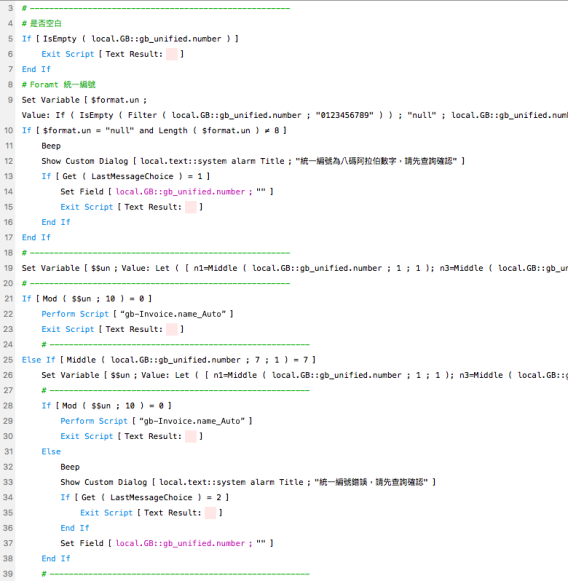The image size is (568, 581).
Task: Click line number 10 in the gutter
Action: (x=9, y=130)
